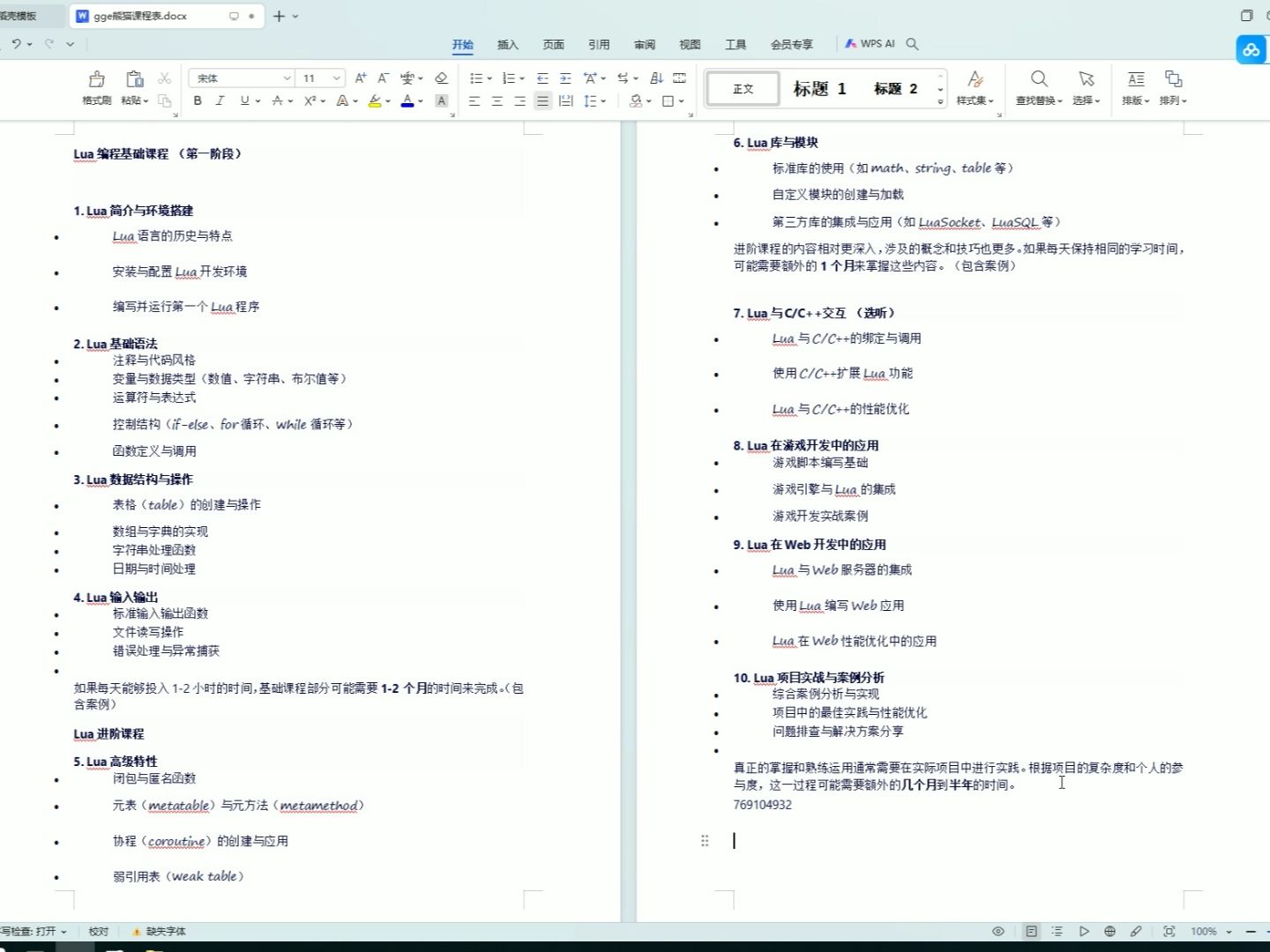Click 缺失字体 missing fonts warning
Viewport: 1270px width, 952px height.
pos(159,931)
